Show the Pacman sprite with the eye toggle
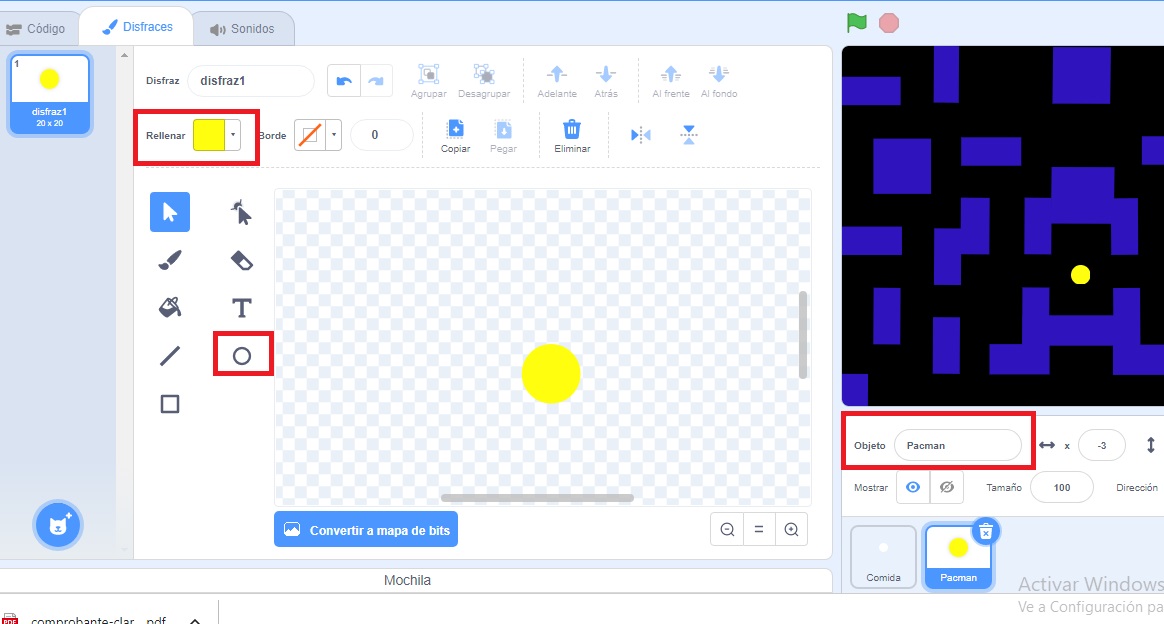 911,487
